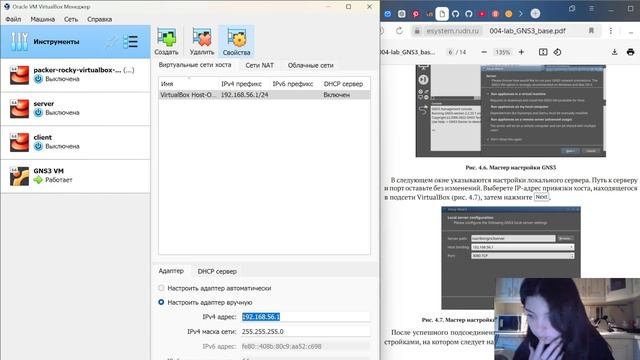
Task: Open the Сеть menu
Action: [x=71, y=19]
